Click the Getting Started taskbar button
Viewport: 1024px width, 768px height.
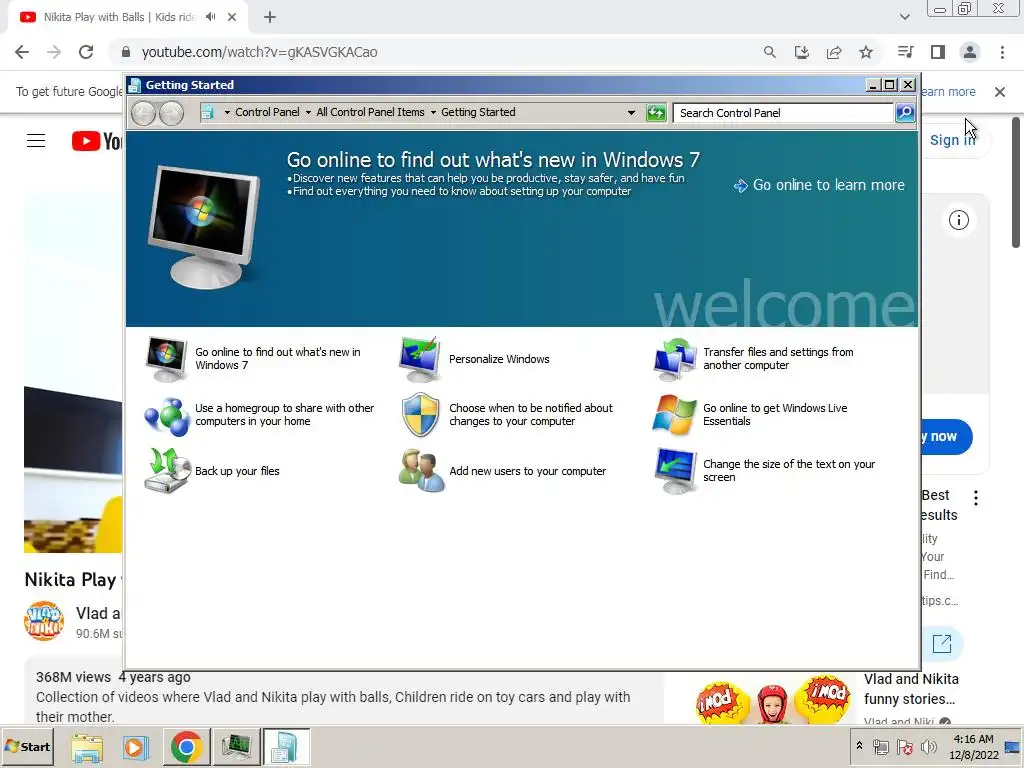286,746
